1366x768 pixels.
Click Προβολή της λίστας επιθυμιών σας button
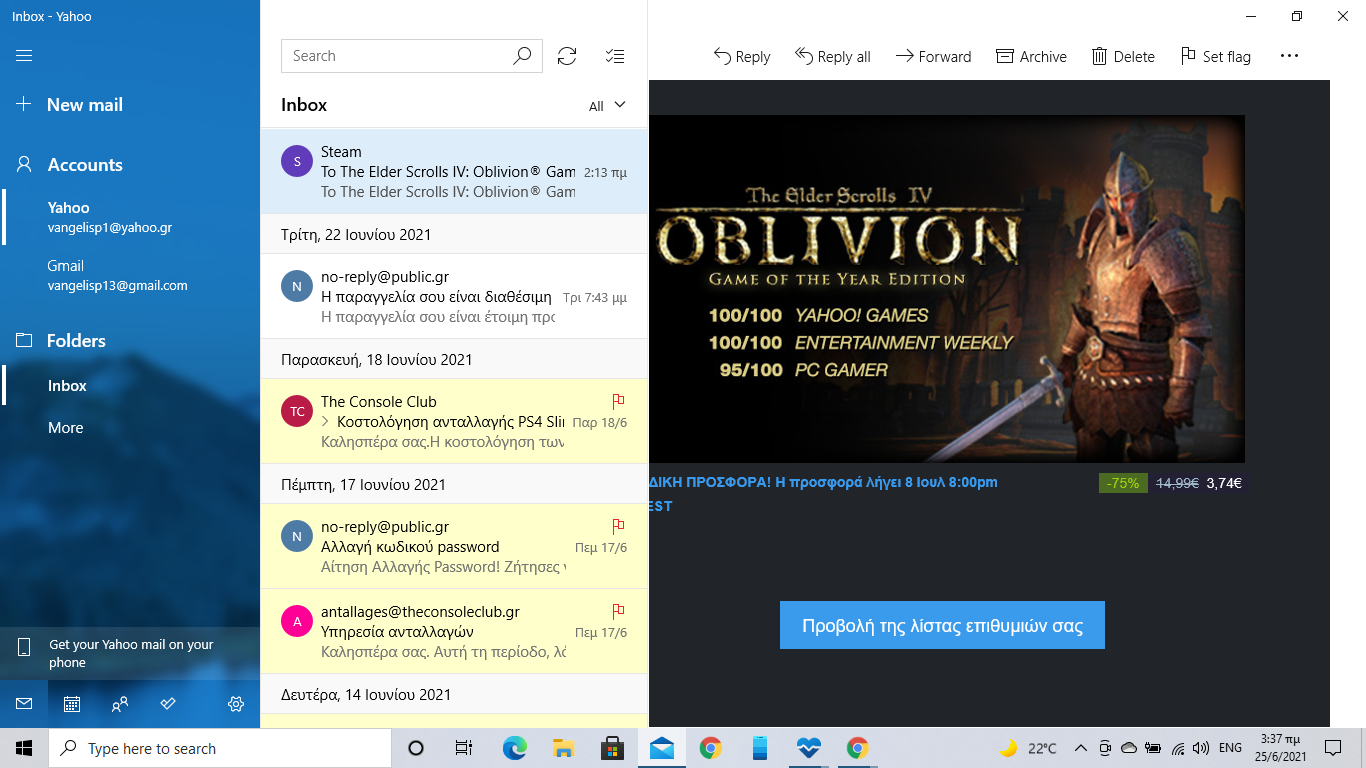coord(942,625)
